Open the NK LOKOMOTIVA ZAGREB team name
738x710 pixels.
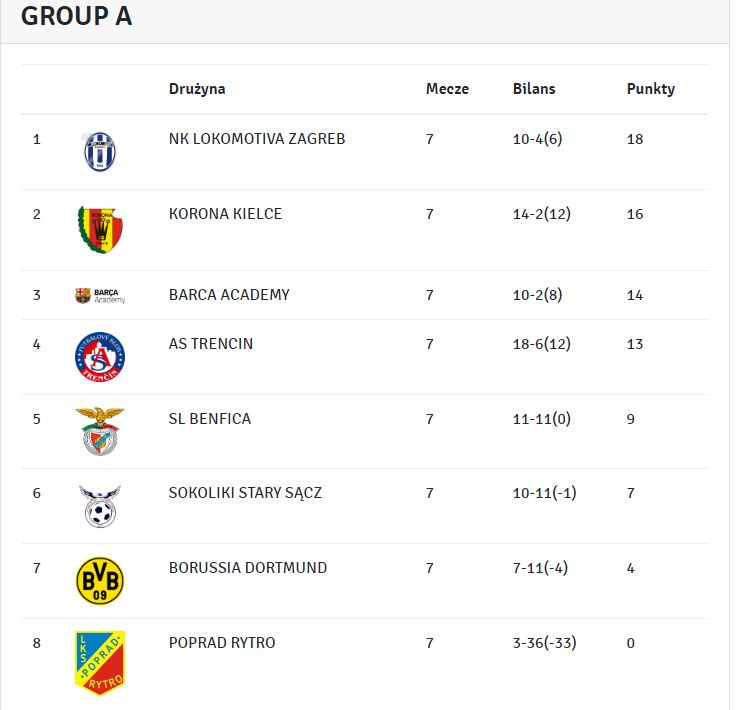tap(257, 139)
